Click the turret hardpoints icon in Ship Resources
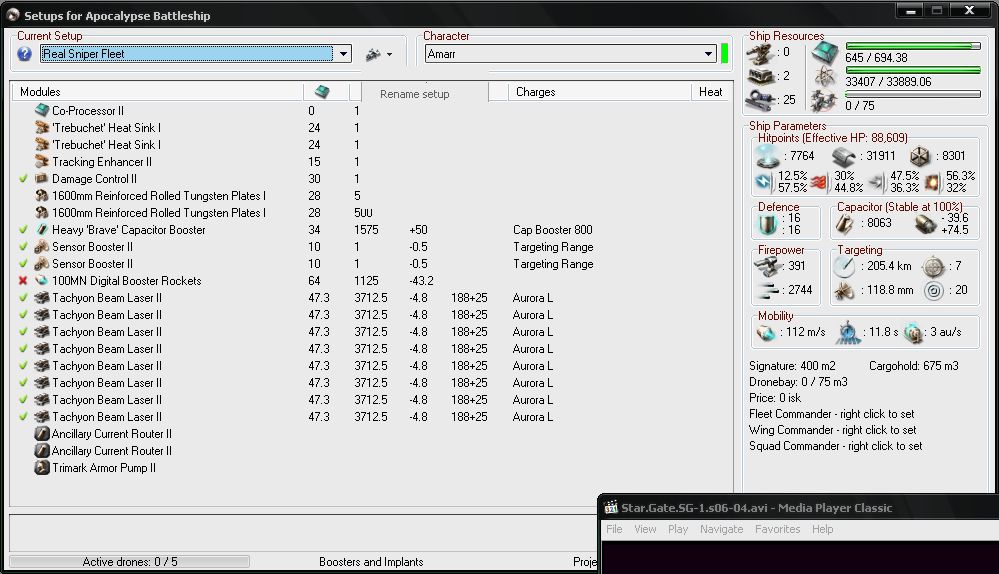 (x=761, y=53)
